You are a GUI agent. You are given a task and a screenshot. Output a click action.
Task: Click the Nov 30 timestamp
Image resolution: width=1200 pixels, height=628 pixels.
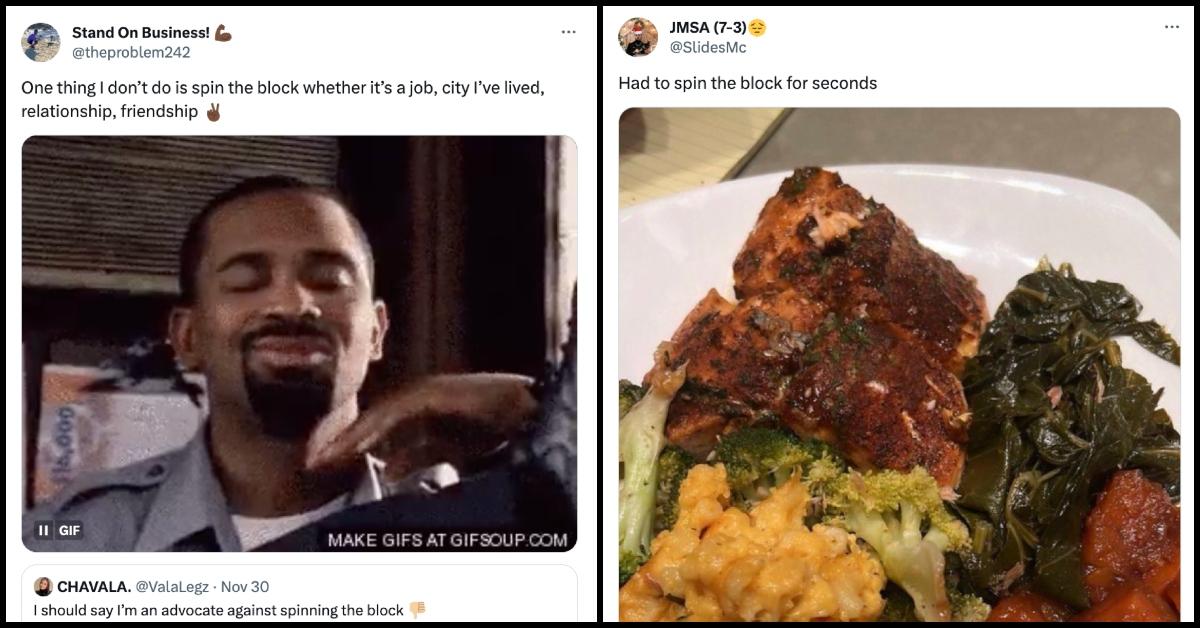[244, 587]
